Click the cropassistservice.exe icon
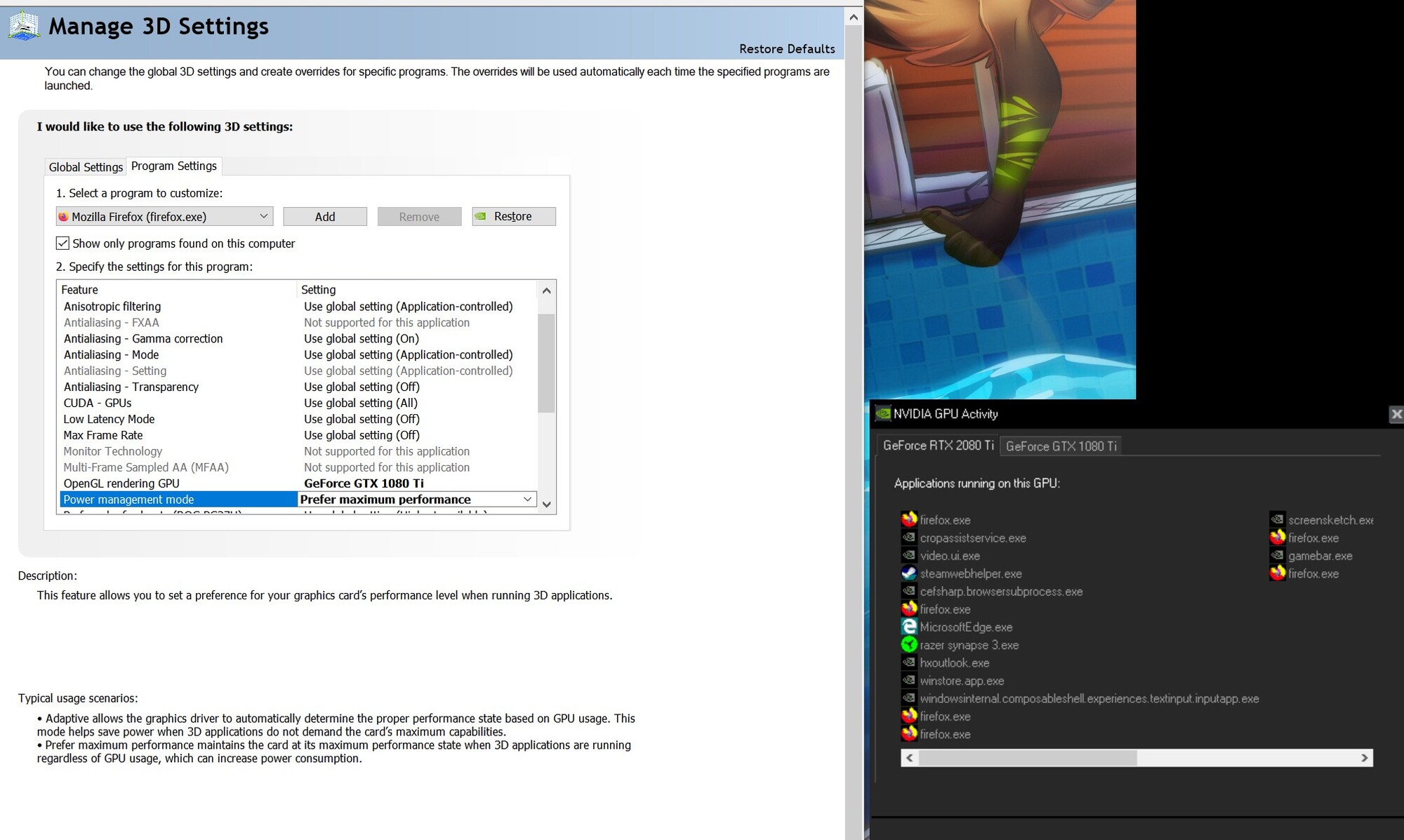 click(x=909, y=538)
